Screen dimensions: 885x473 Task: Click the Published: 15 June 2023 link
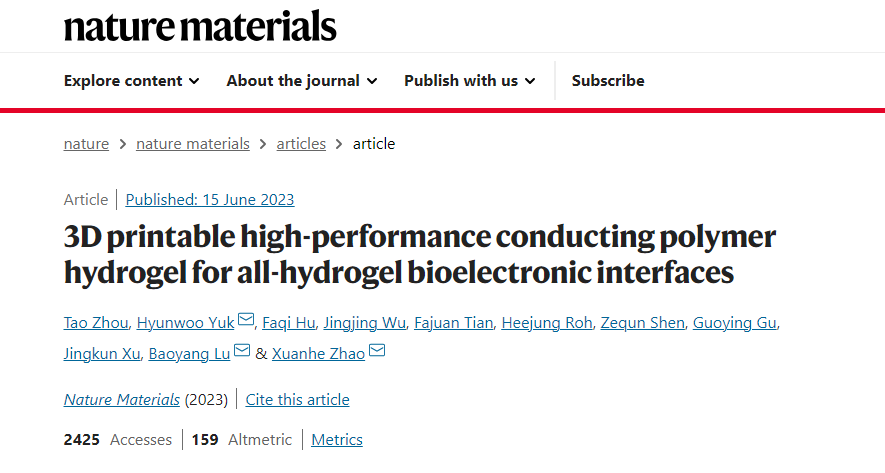coord(210,200)
